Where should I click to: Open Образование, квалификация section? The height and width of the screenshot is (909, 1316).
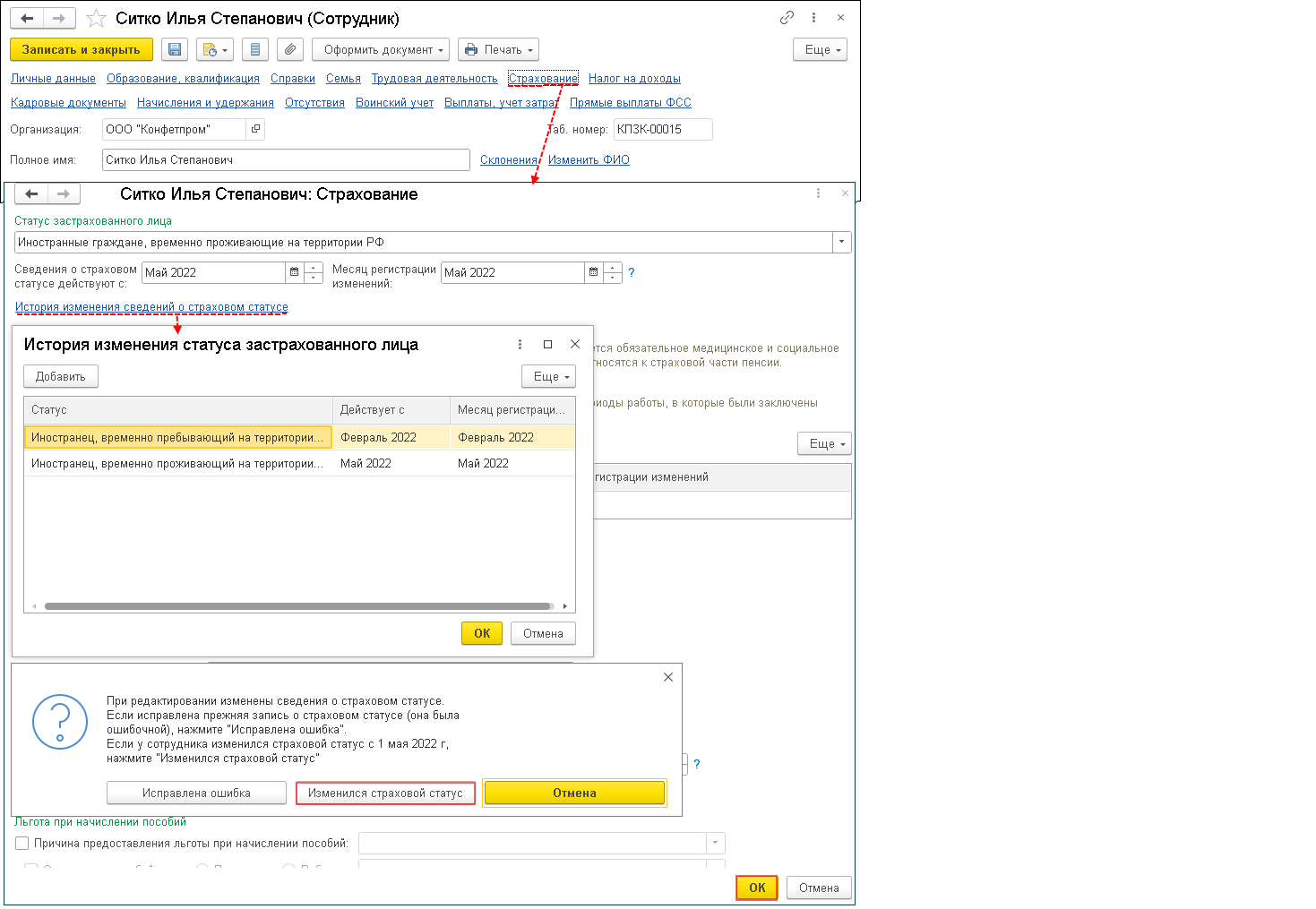click(x=183, y=79)
